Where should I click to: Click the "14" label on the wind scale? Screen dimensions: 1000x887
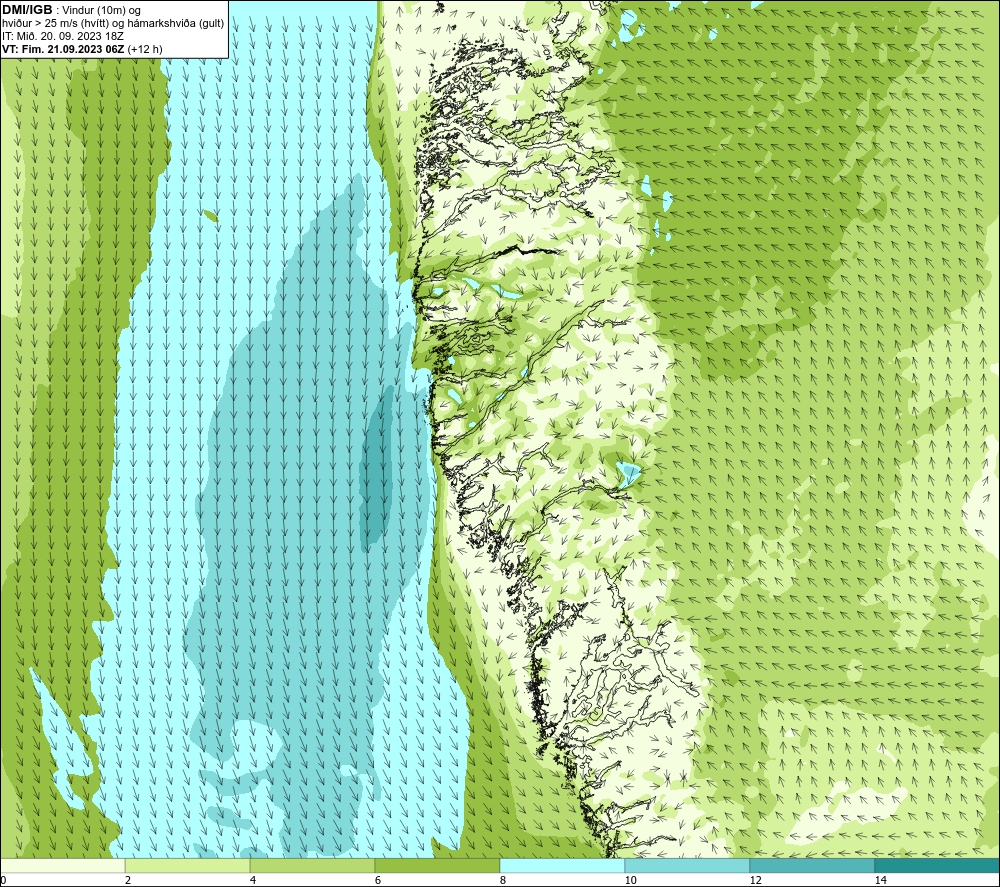[880, 881]
